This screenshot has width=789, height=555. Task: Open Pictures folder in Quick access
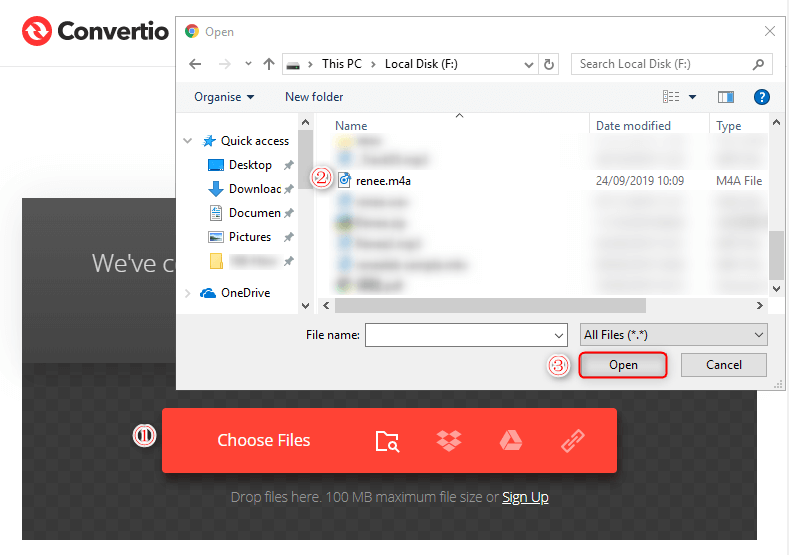[250, 237]
